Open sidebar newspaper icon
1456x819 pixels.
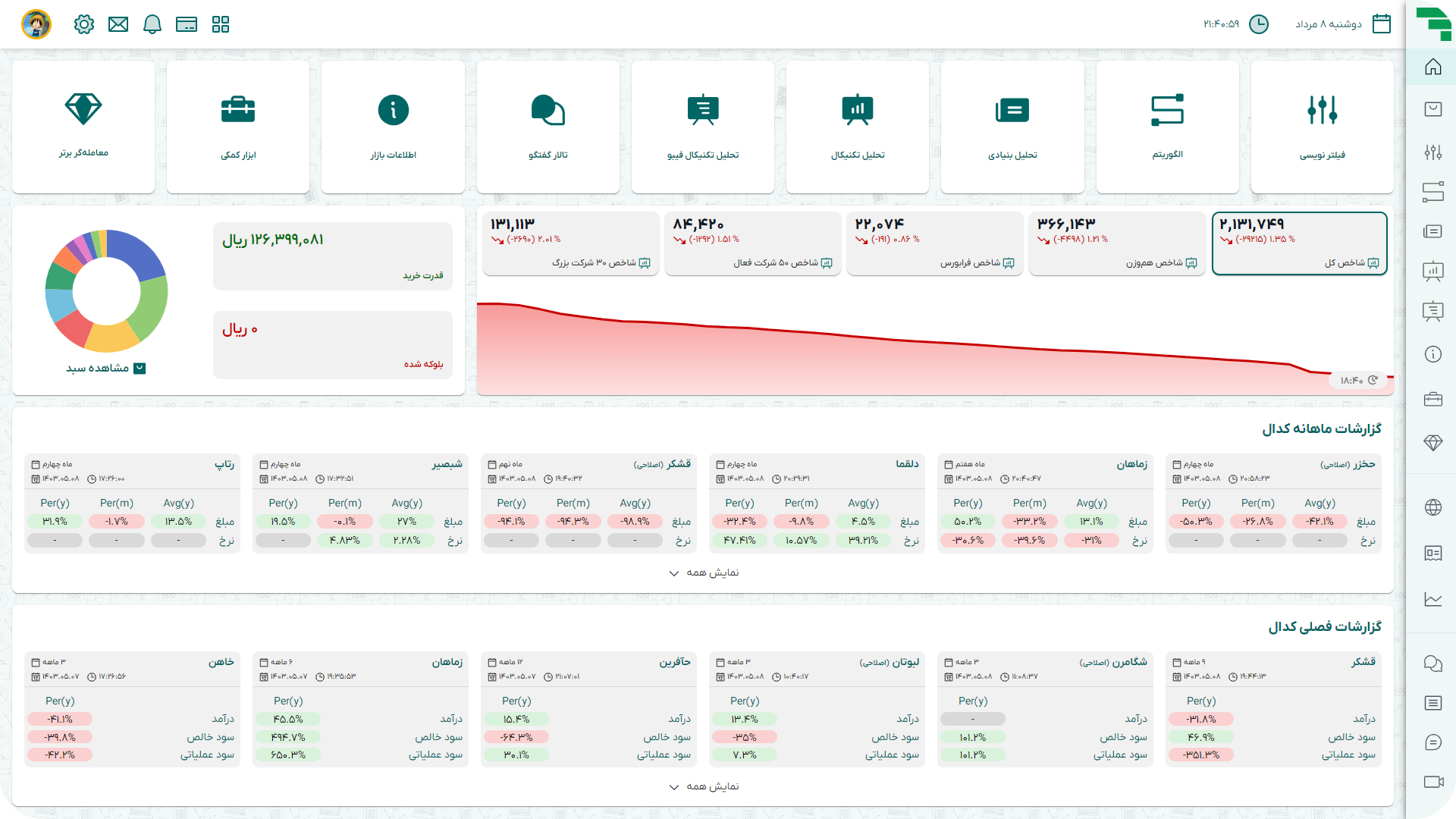pos(1432,553)
